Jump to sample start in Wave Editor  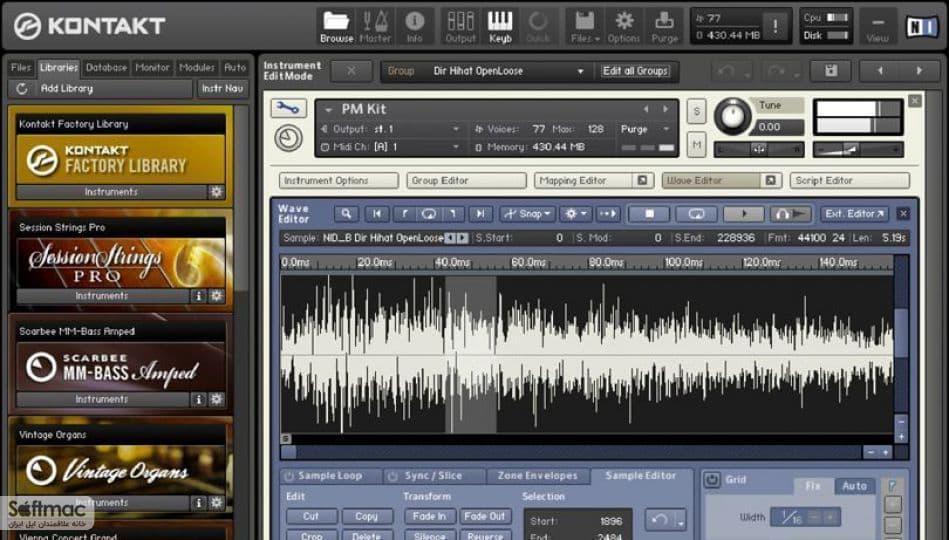coord(376,214)
